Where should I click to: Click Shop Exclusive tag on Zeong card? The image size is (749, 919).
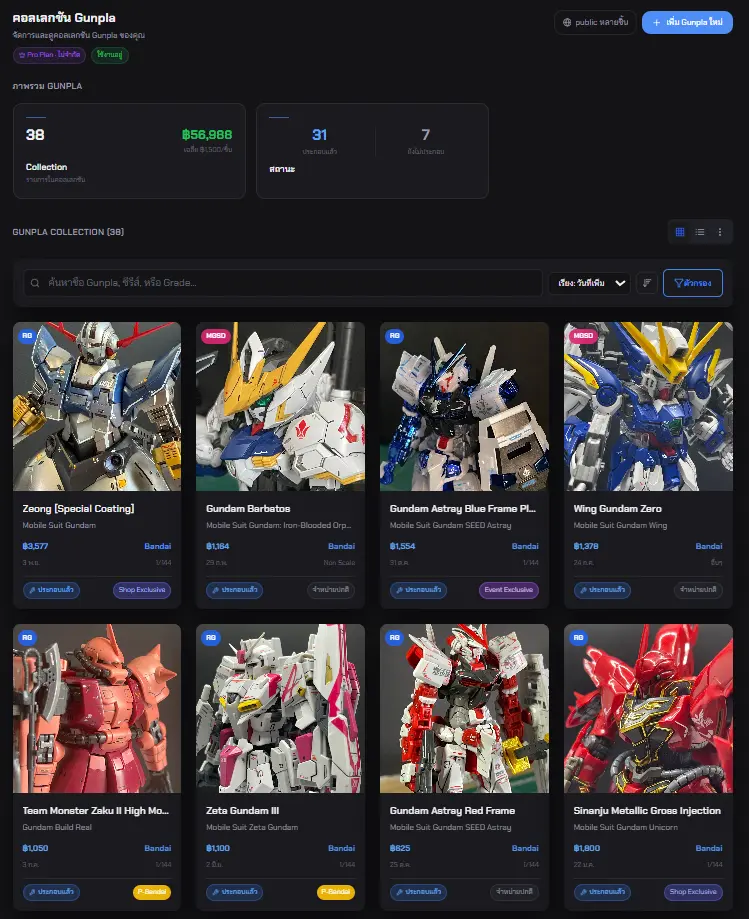(x=142, y=590)
